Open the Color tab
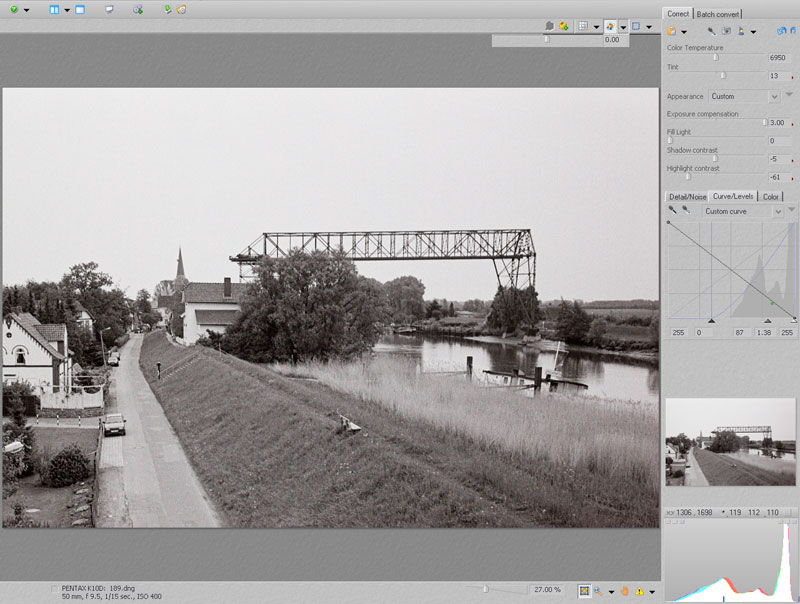 pos(771,197)
